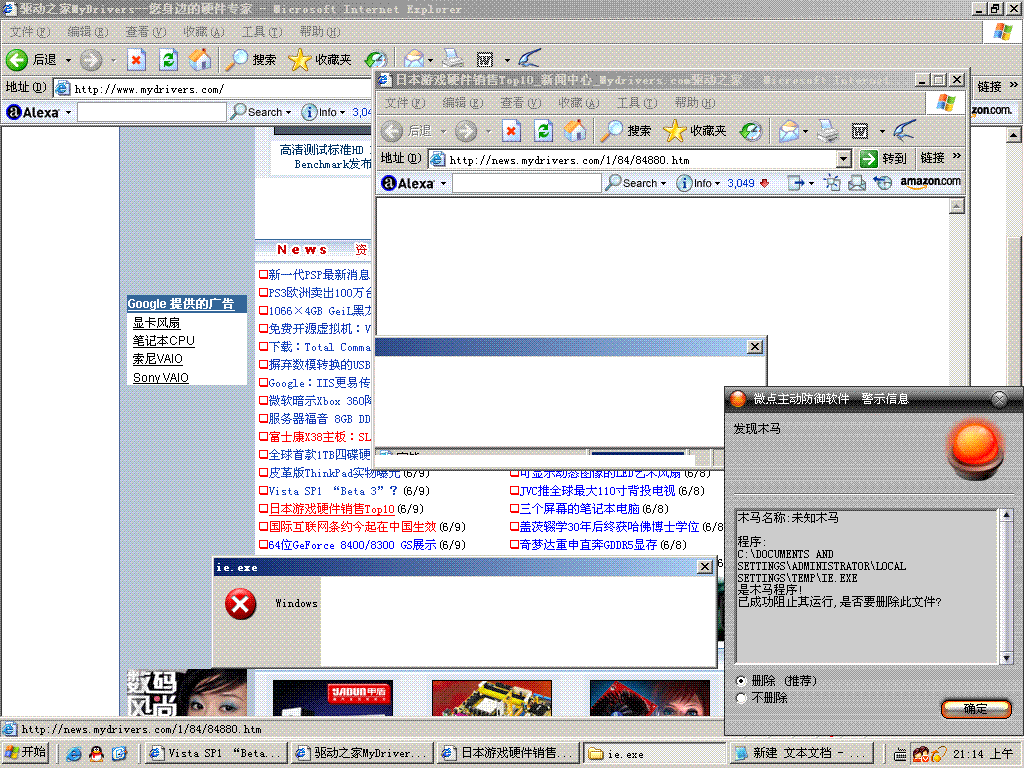Open link 显卡风扇 in Google ads
The image size is (1024, 768).
pyautogui.click(x=156, y=323)
